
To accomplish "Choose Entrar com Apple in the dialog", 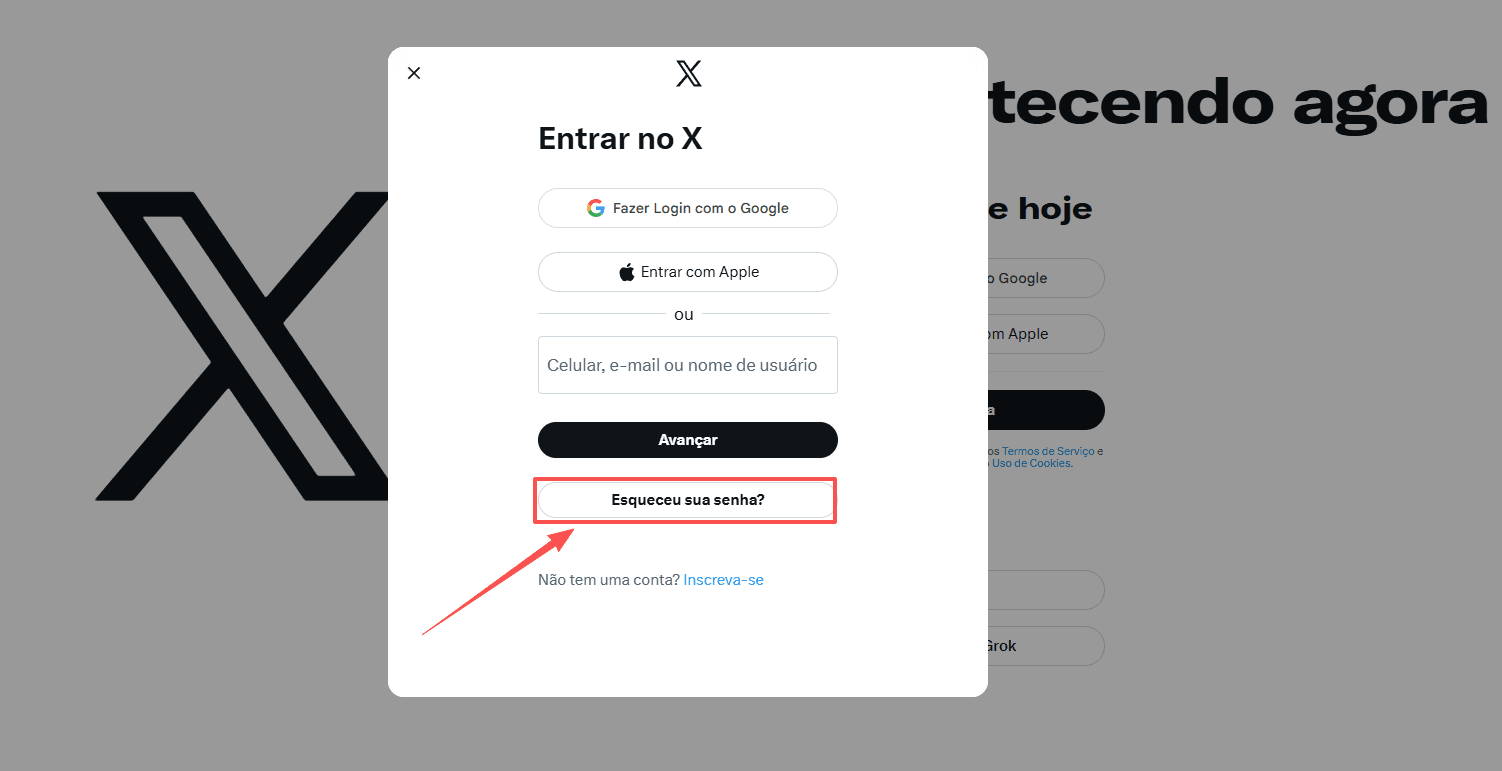I will click(x=688, y=272).
